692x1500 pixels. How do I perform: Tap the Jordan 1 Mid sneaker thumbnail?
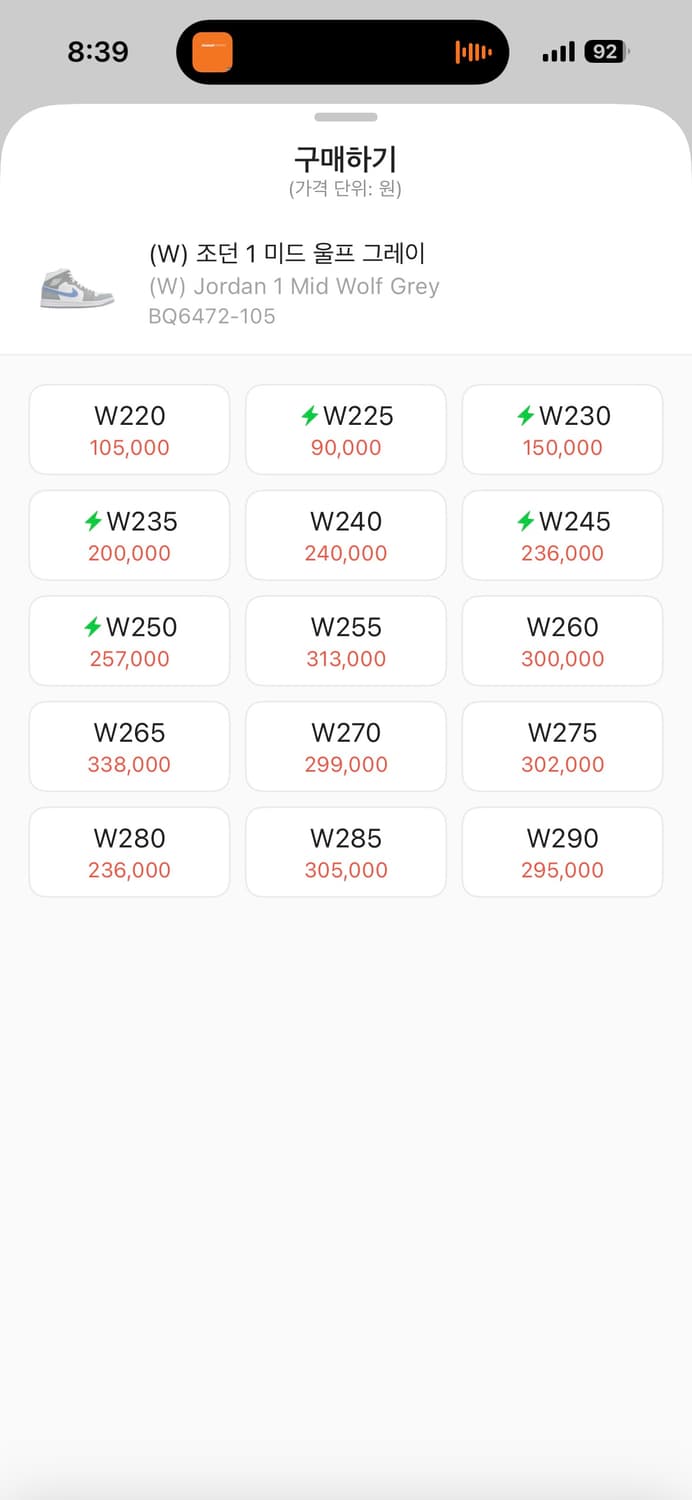pyautogui.click(x=77, y=288)
